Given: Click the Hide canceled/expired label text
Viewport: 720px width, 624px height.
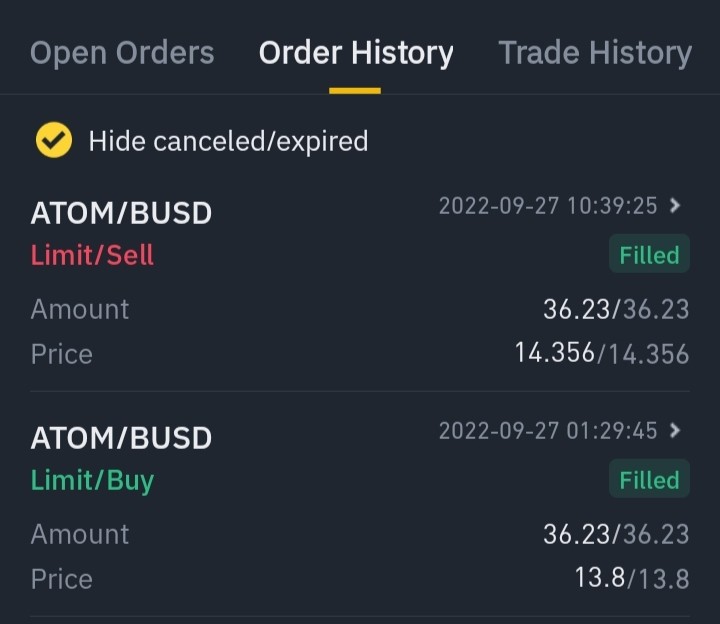Looking at the screenshot, I should click(228, 141).
